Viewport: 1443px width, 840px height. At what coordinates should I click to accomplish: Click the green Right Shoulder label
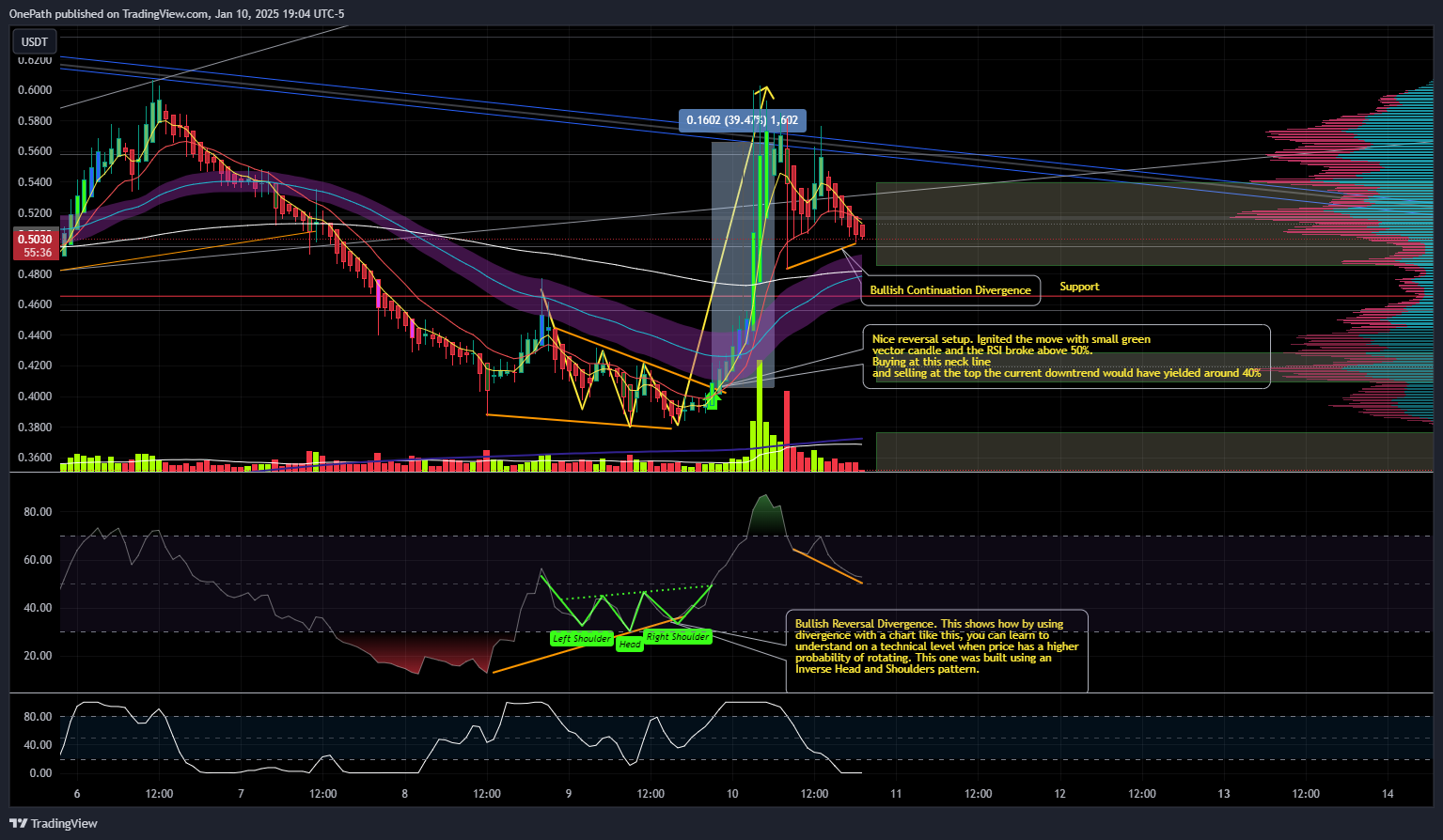[678, 637]
